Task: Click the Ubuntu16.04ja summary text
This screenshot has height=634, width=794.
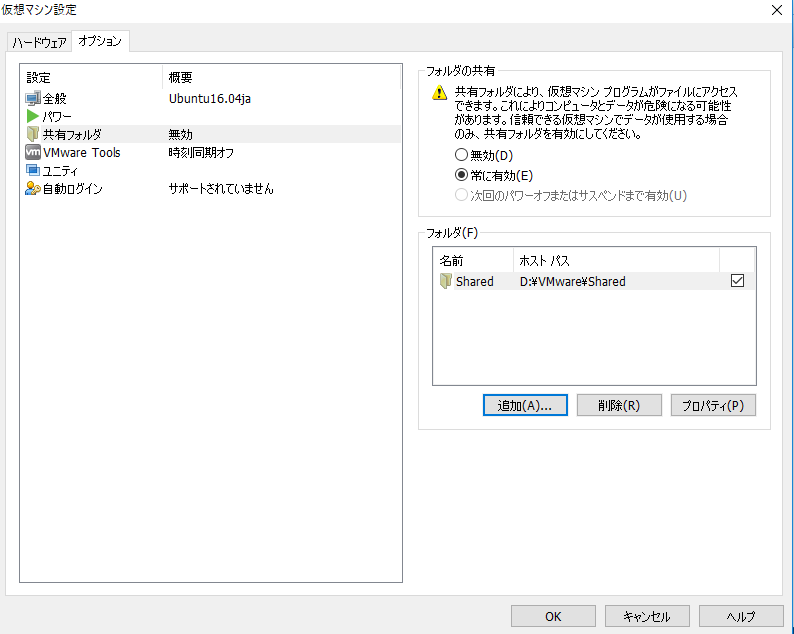Action: click(x=210, y=98)
